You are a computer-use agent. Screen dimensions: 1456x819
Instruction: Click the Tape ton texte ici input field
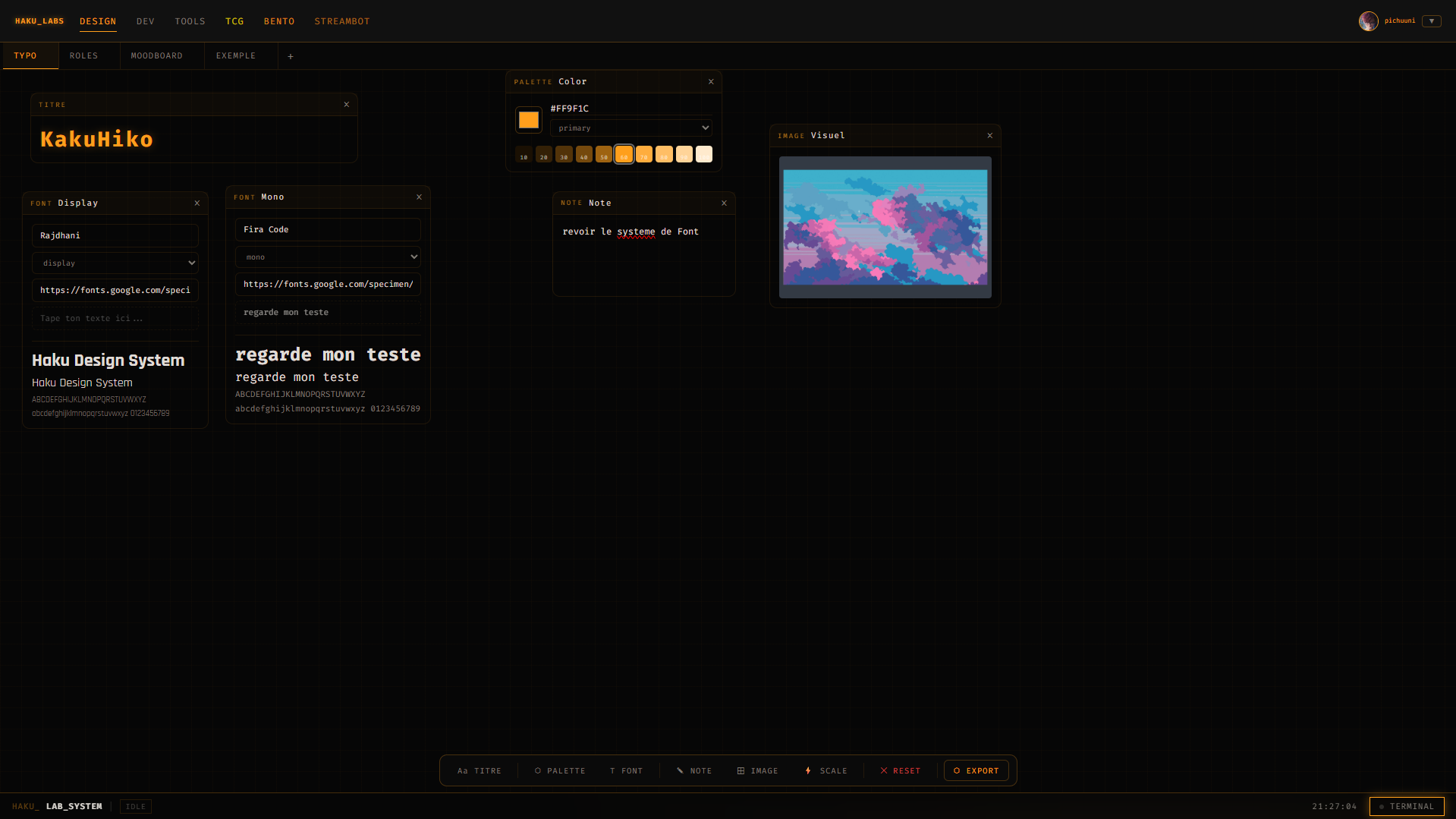[x=115, y=318]
